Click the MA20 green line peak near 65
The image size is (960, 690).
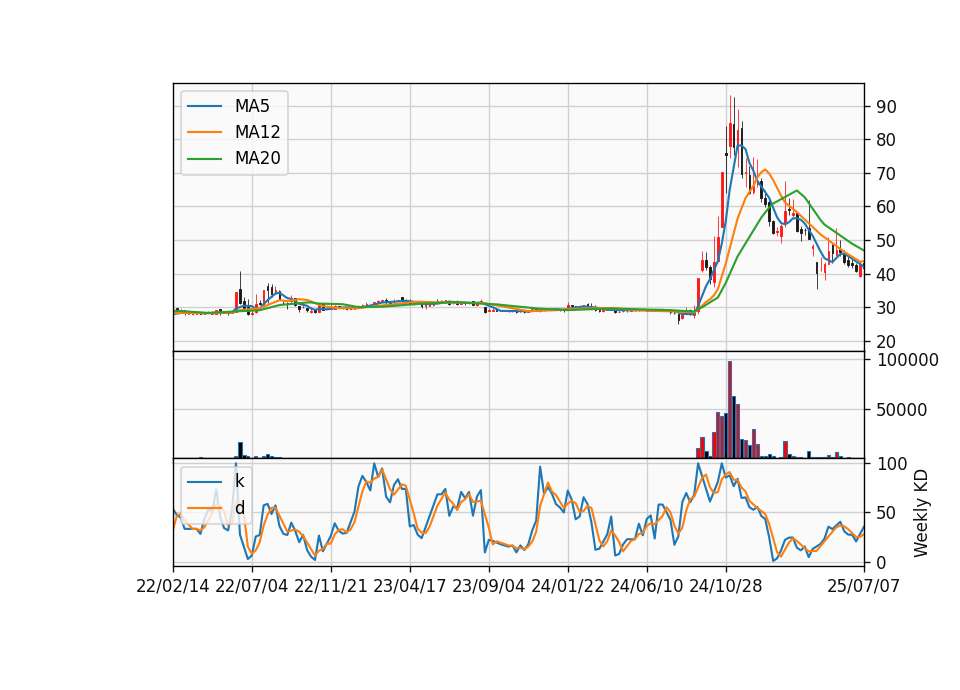pos(796,190)
